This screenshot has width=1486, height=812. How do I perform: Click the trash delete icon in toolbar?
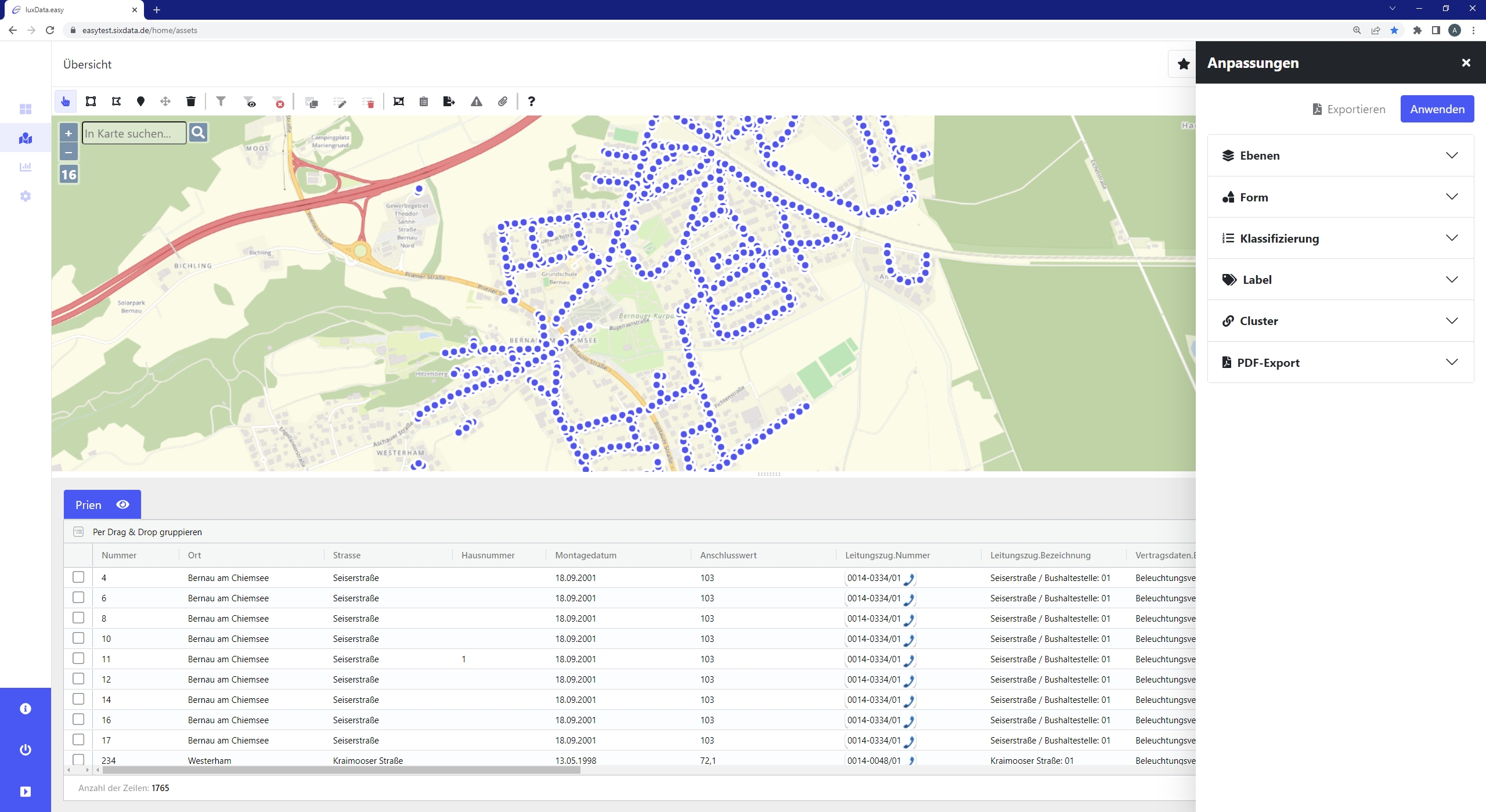point(190,102)
